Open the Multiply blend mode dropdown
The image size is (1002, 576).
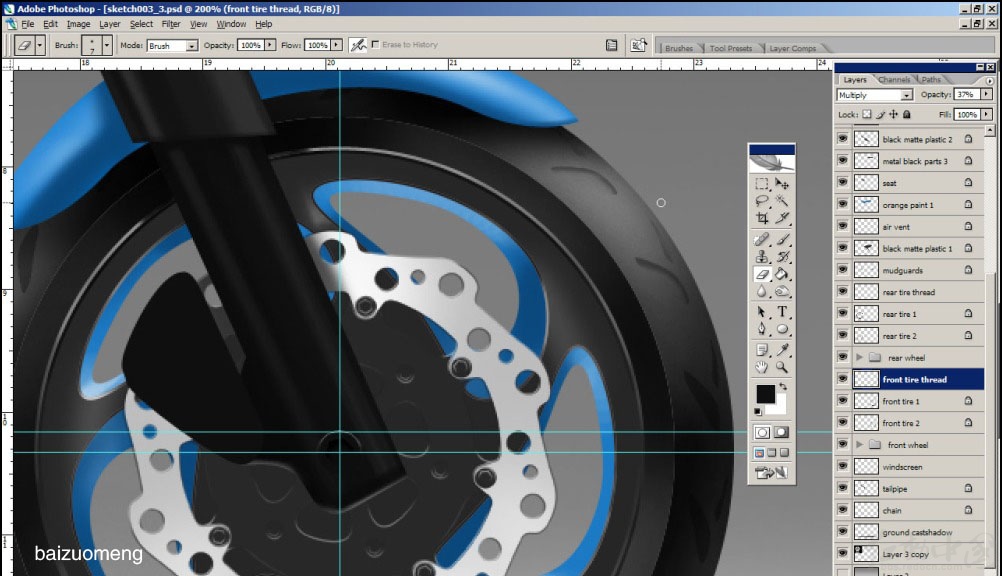point(874,95)
